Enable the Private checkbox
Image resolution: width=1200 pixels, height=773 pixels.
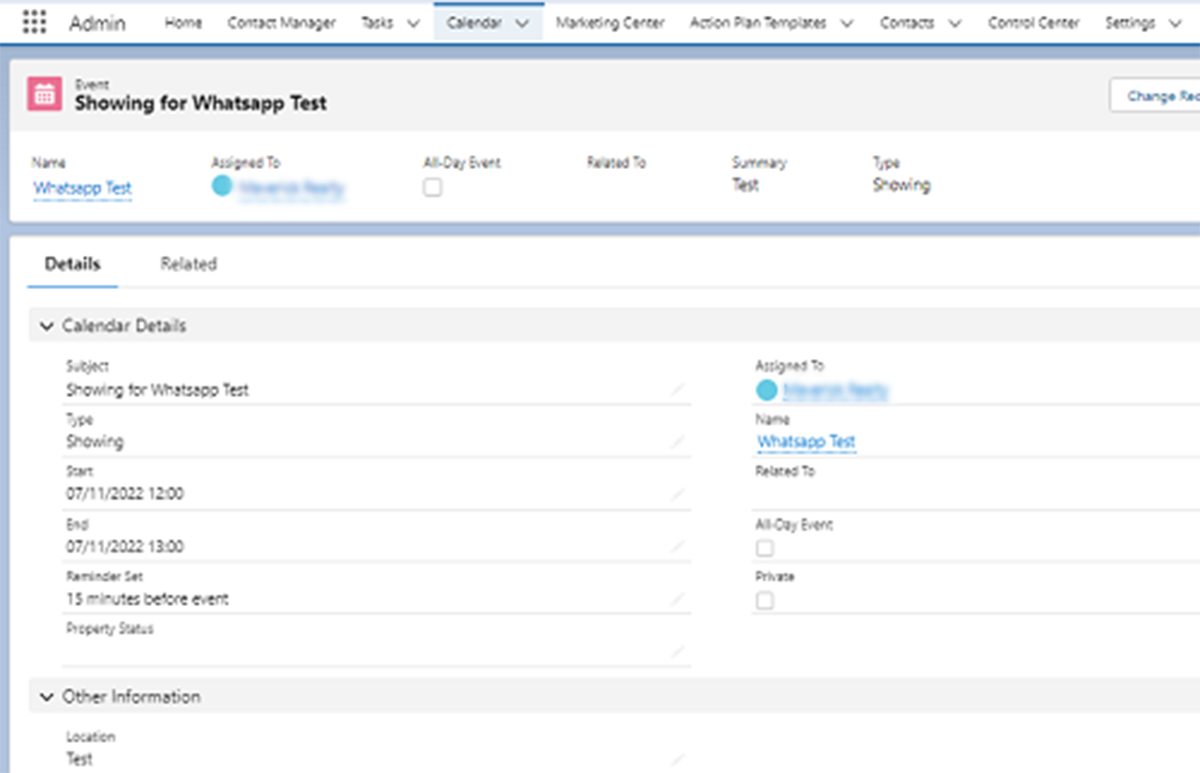(x=765, y=600)
